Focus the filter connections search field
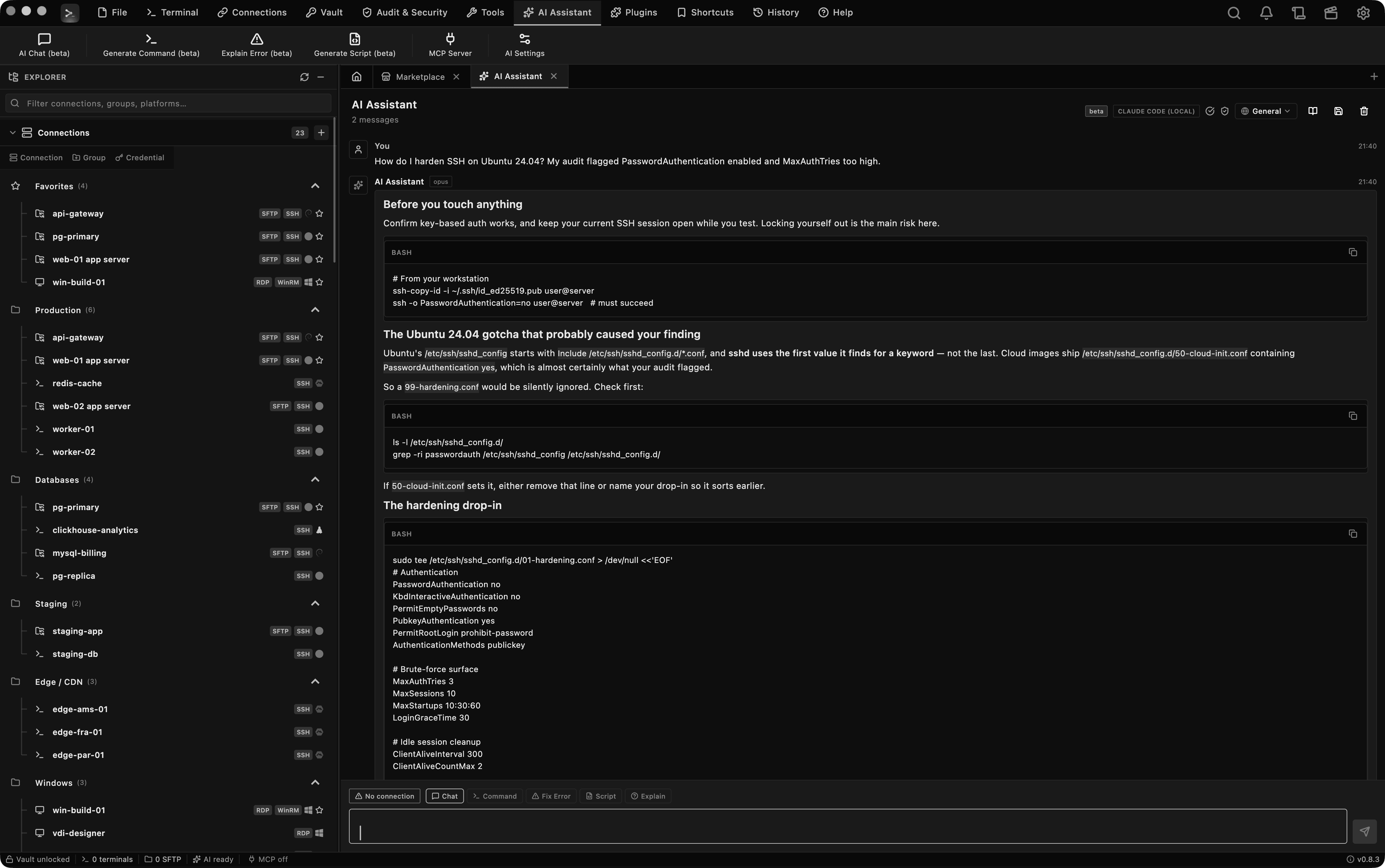1385x868 pixels. tap(169, 104)
